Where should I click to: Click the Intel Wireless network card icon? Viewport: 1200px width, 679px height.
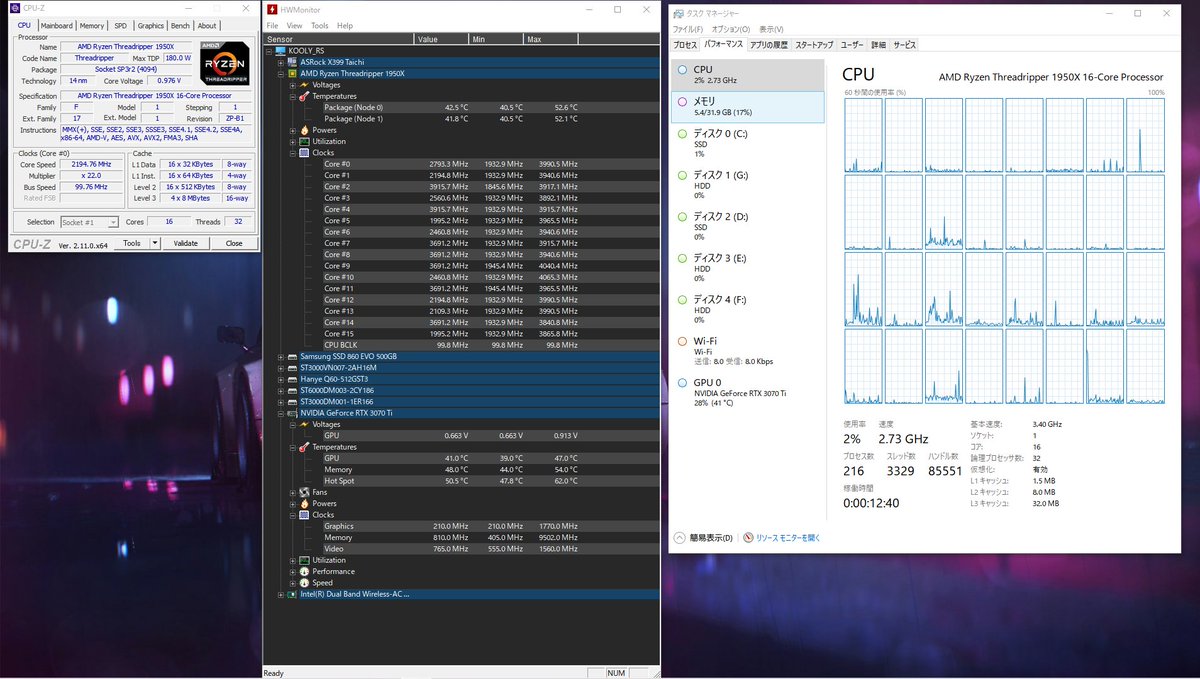[292, 594]
